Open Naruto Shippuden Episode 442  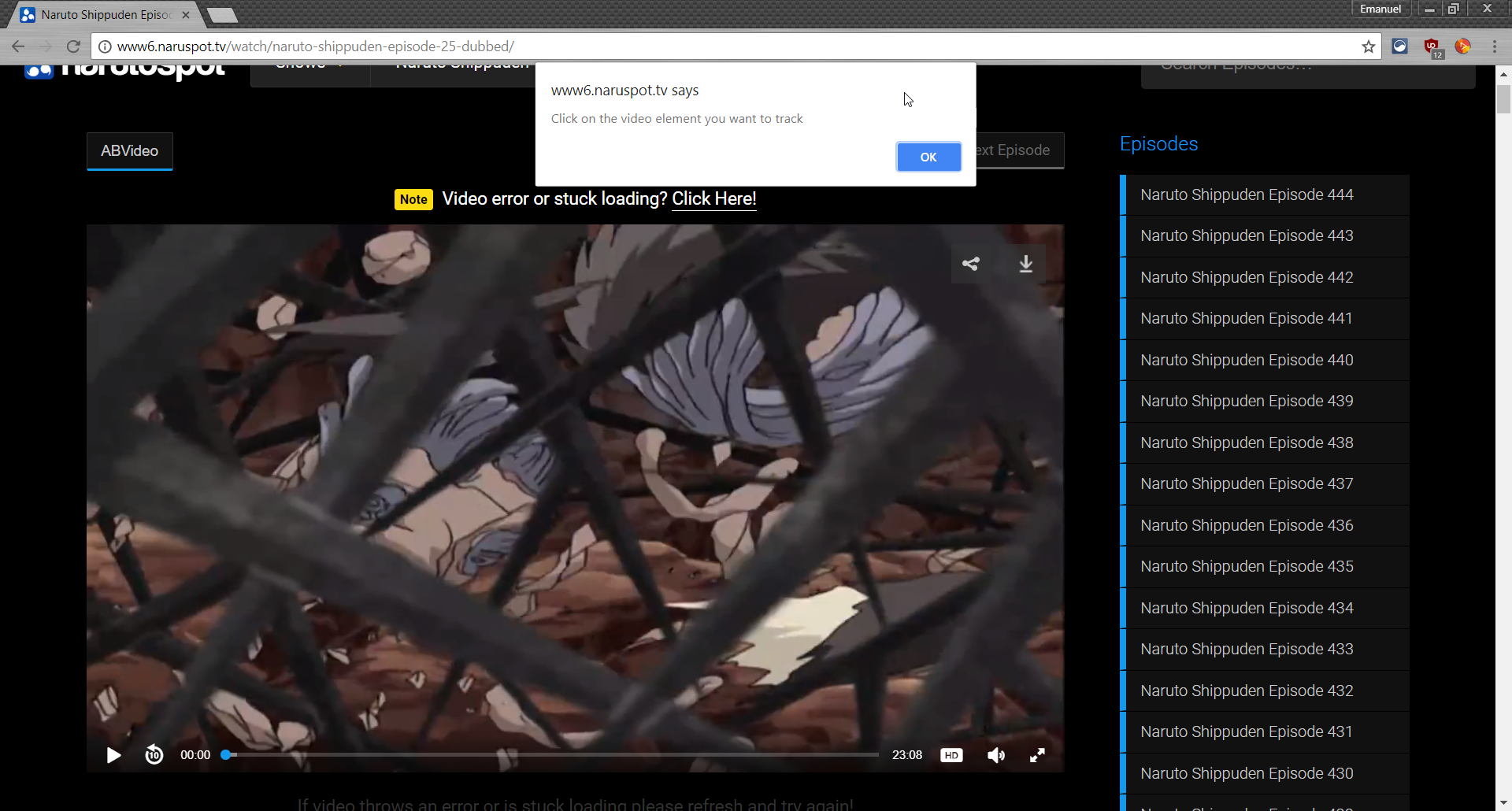click(x=1264, y=277)
